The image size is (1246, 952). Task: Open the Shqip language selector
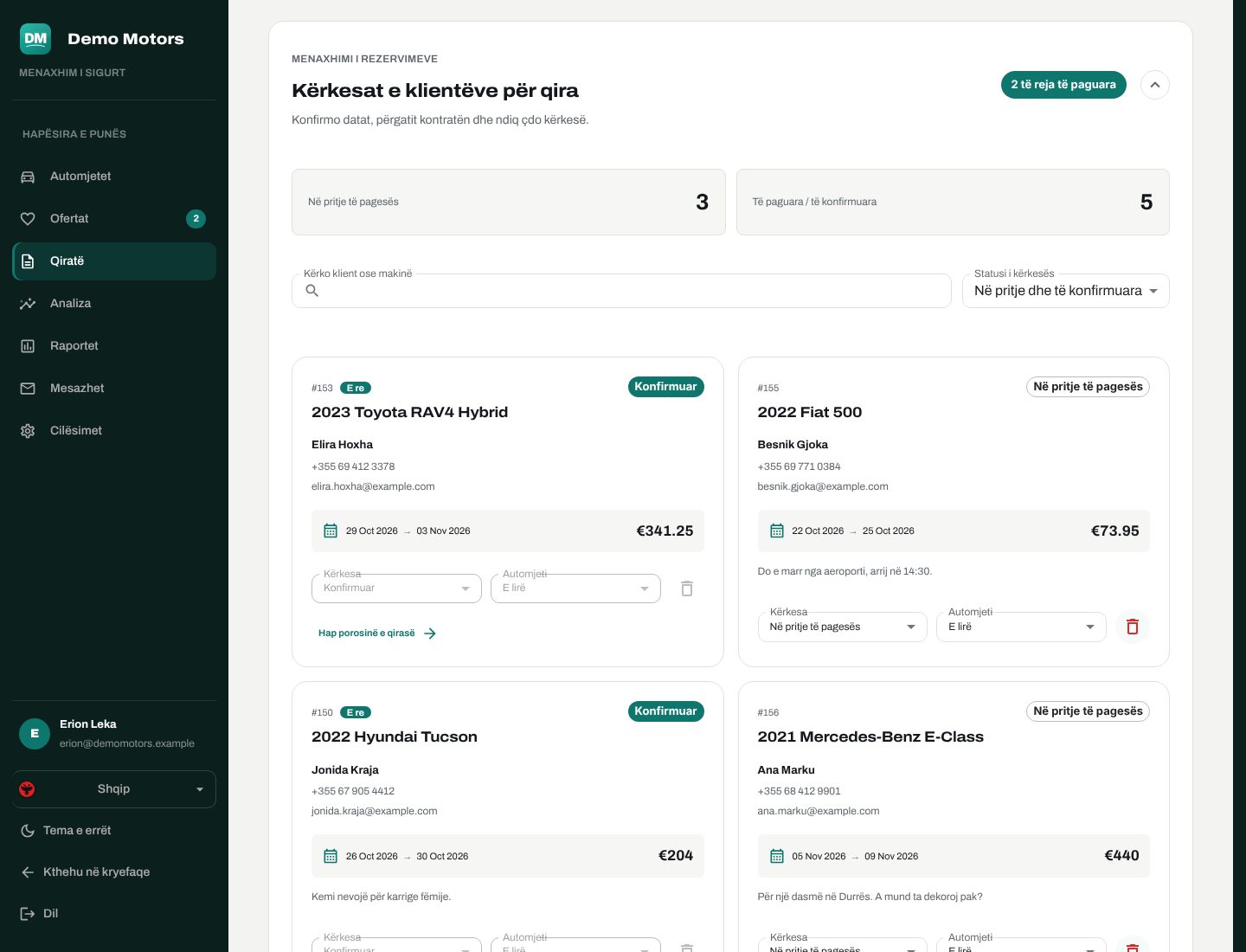(x=114, y=789)
